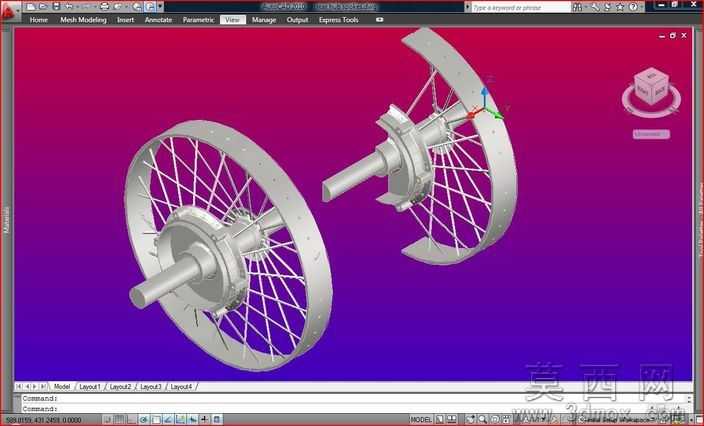Image resolution: width=704 pixels, height=426 pixels.
Task: Toggle Snap mode in status bar
Action: (x=108, y=420)
